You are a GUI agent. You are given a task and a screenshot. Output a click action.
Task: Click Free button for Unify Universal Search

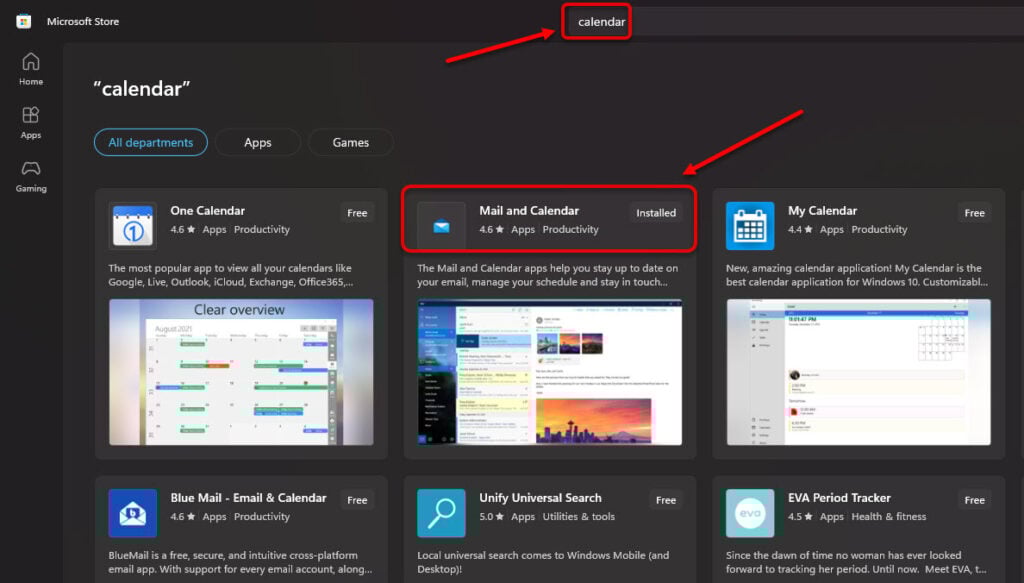666,500
